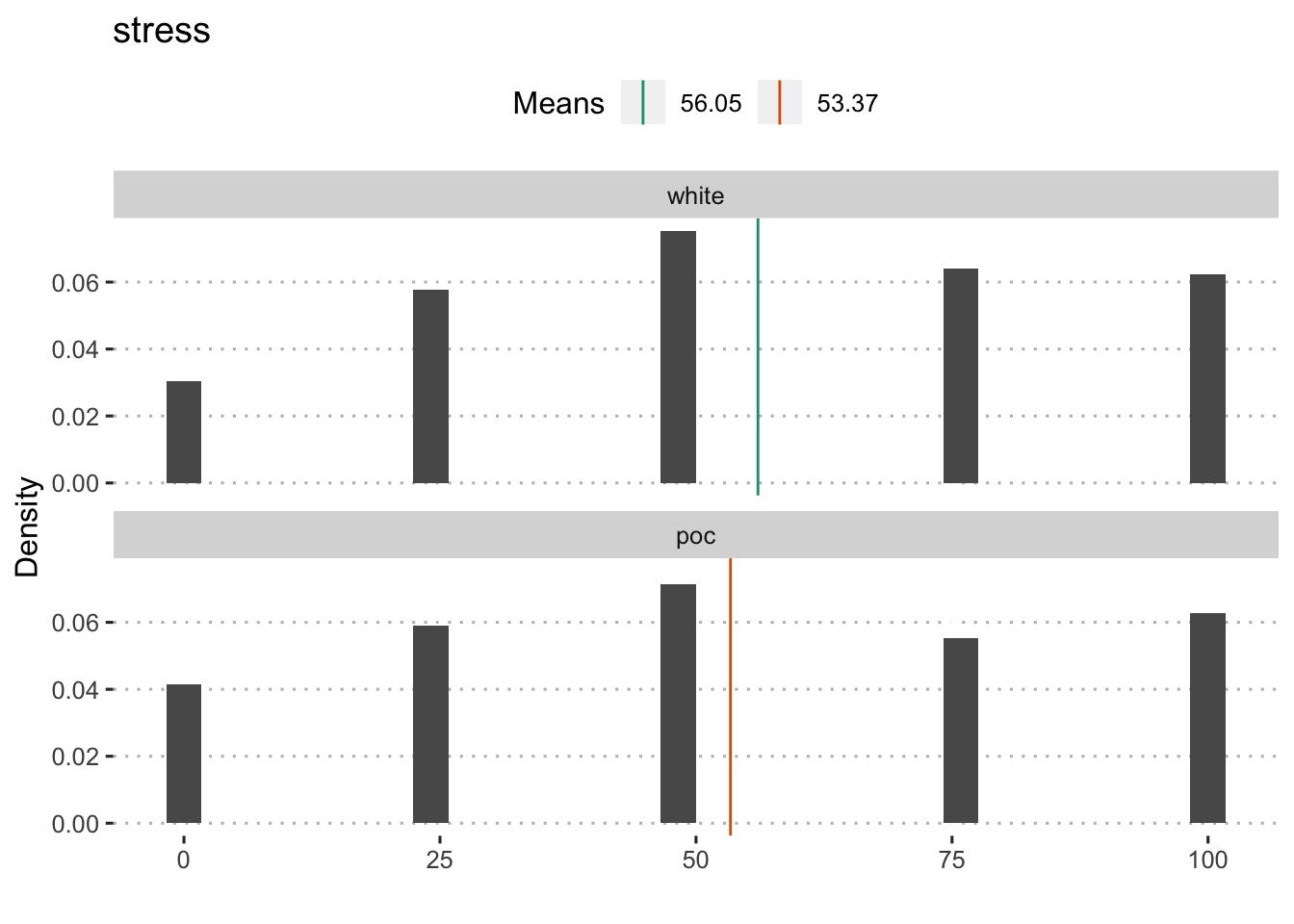Viewport: 1294px width, 924px height.
Task: Select the 53.37 legend label
Action: [x=847, y=104]
